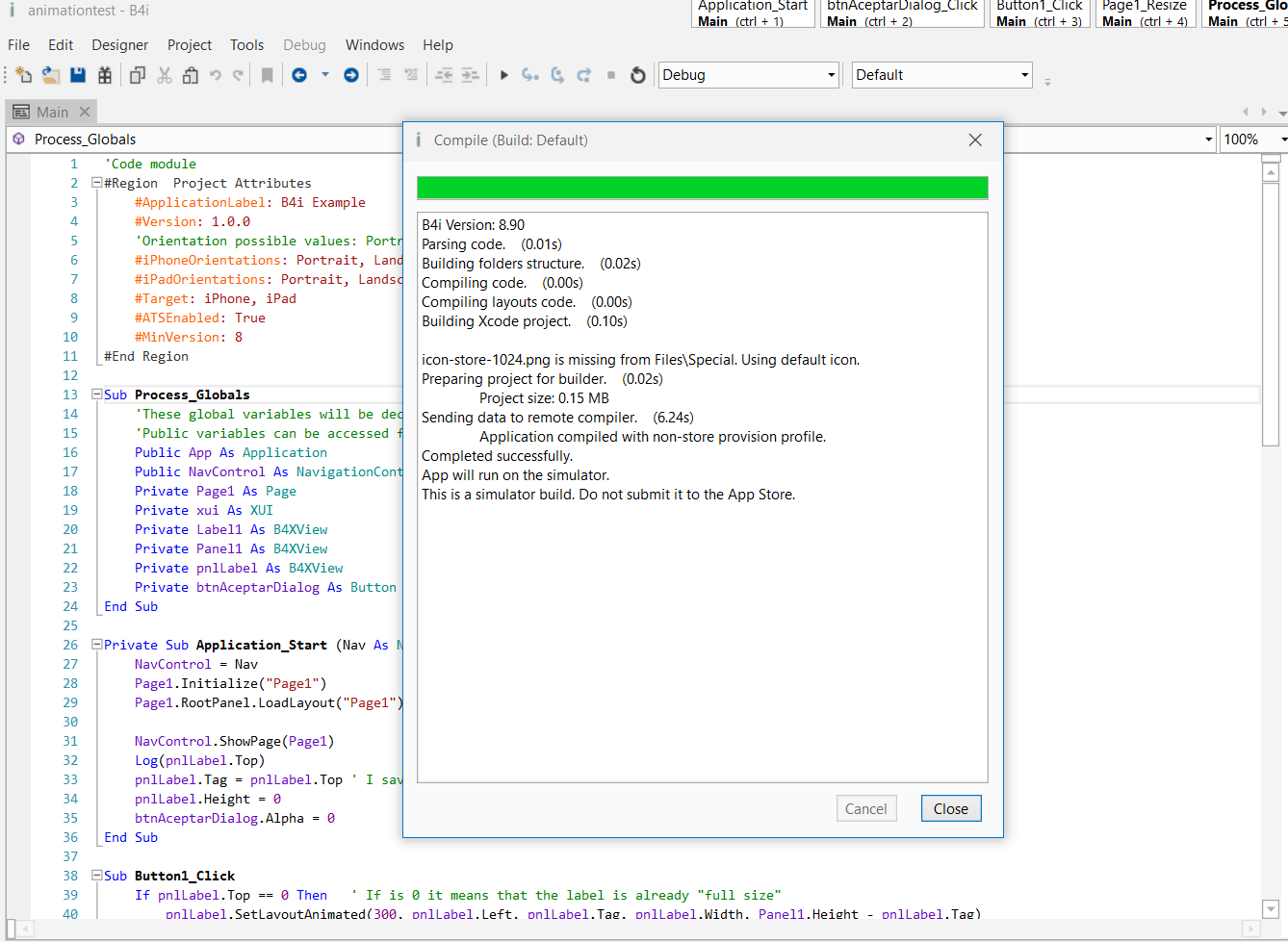Run the project with the play icon
1288x942 pixels.
[x=503, y=75]
